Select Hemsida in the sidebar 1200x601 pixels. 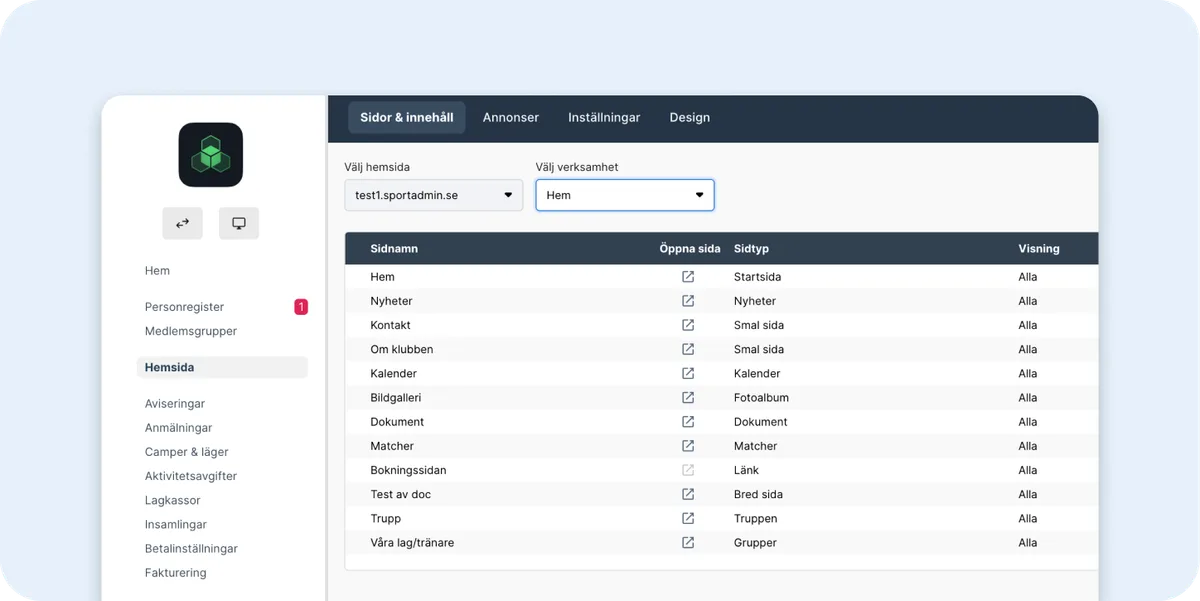pos(222,367)
